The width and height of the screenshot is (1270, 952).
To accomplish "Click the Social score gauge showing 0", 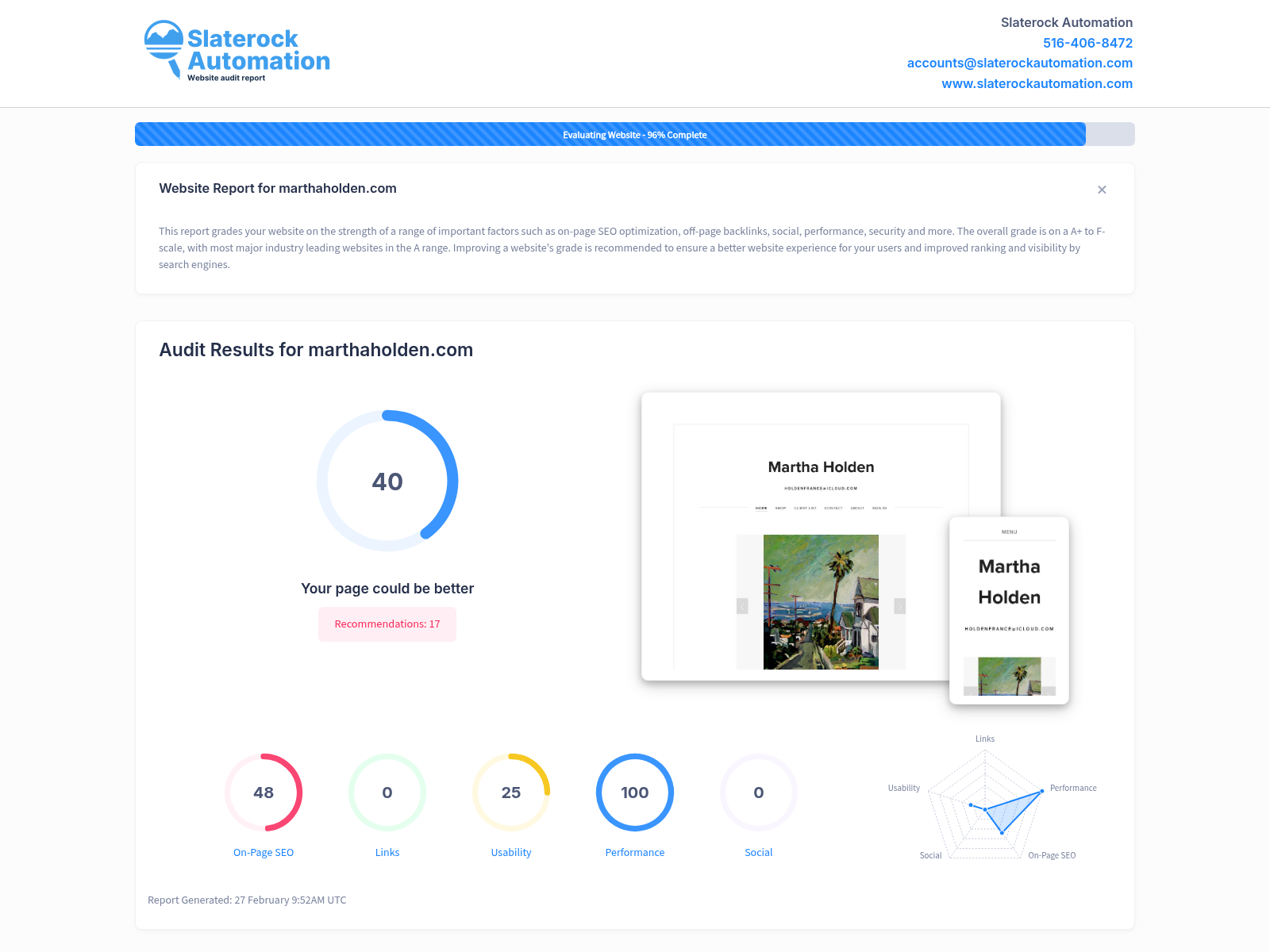I will pyautogui.click(x=759, y=793).
